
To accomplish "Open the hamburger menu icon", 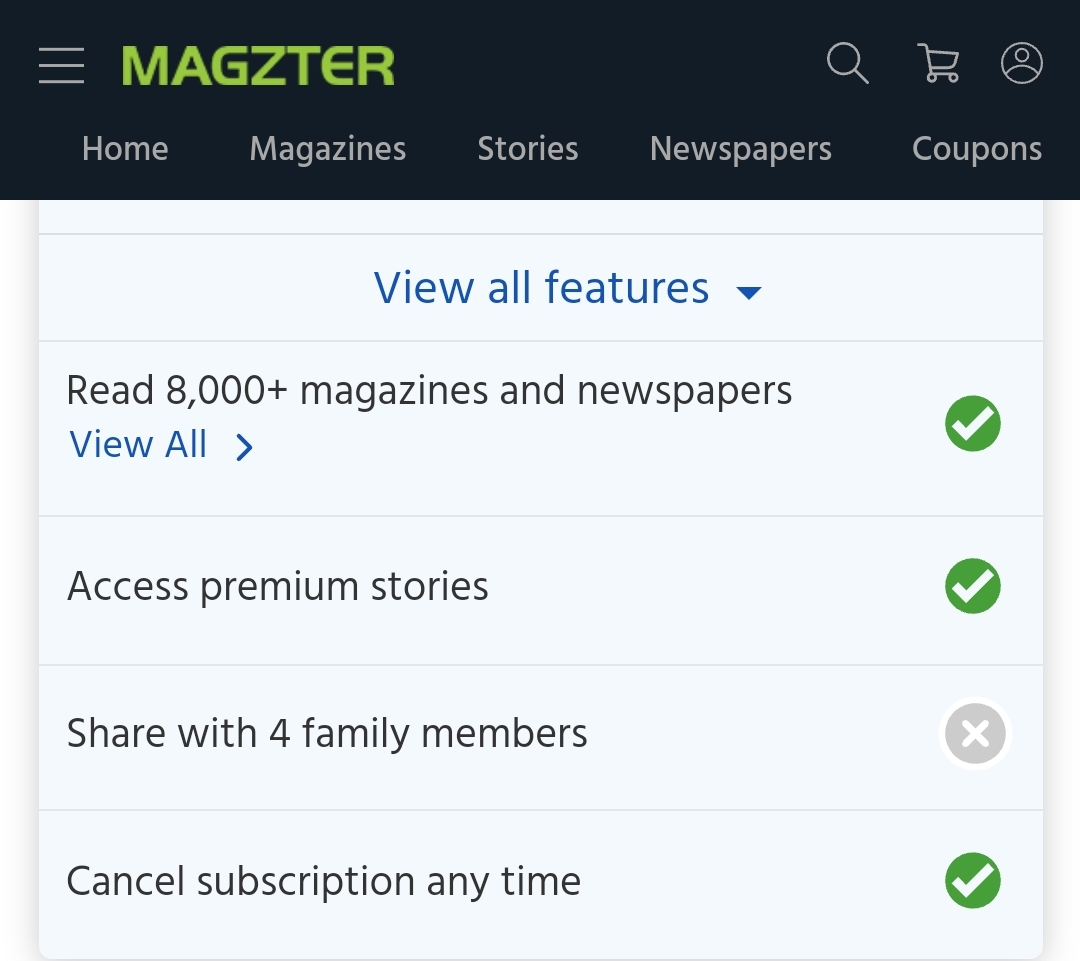I will point(61,65).
